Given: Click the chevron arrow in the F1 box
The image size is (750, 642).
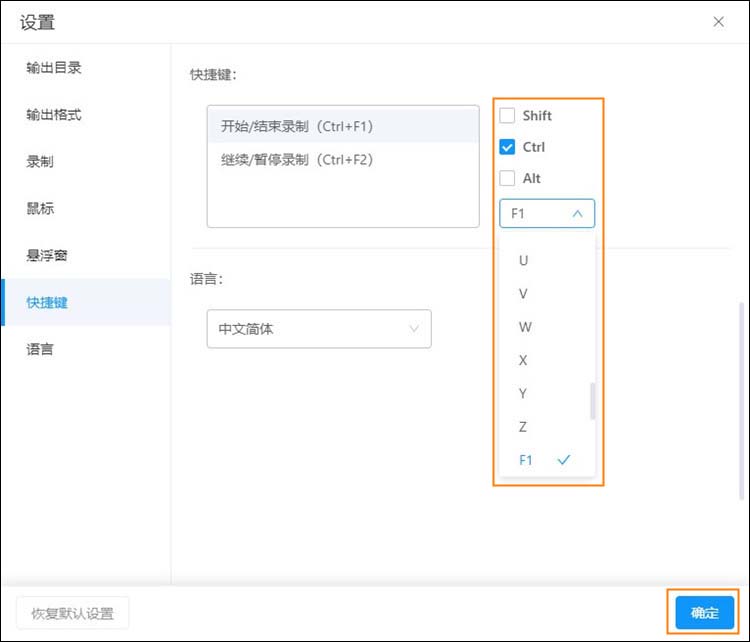Looking at the screenshot, I should pos(577,213).
